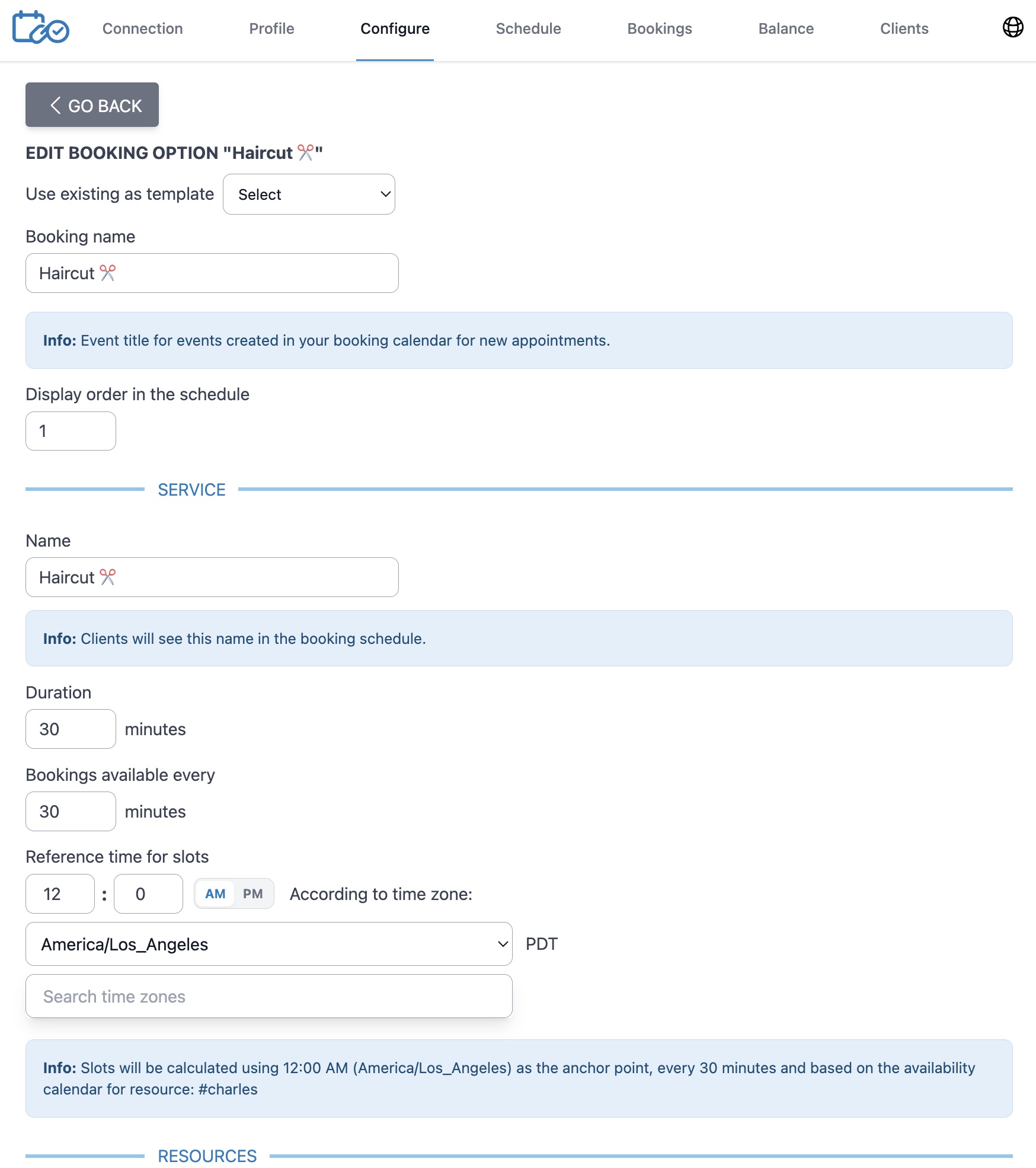1036x1168 pixels.
Task: Open the globe language icon
Action: coord(1014,27)
